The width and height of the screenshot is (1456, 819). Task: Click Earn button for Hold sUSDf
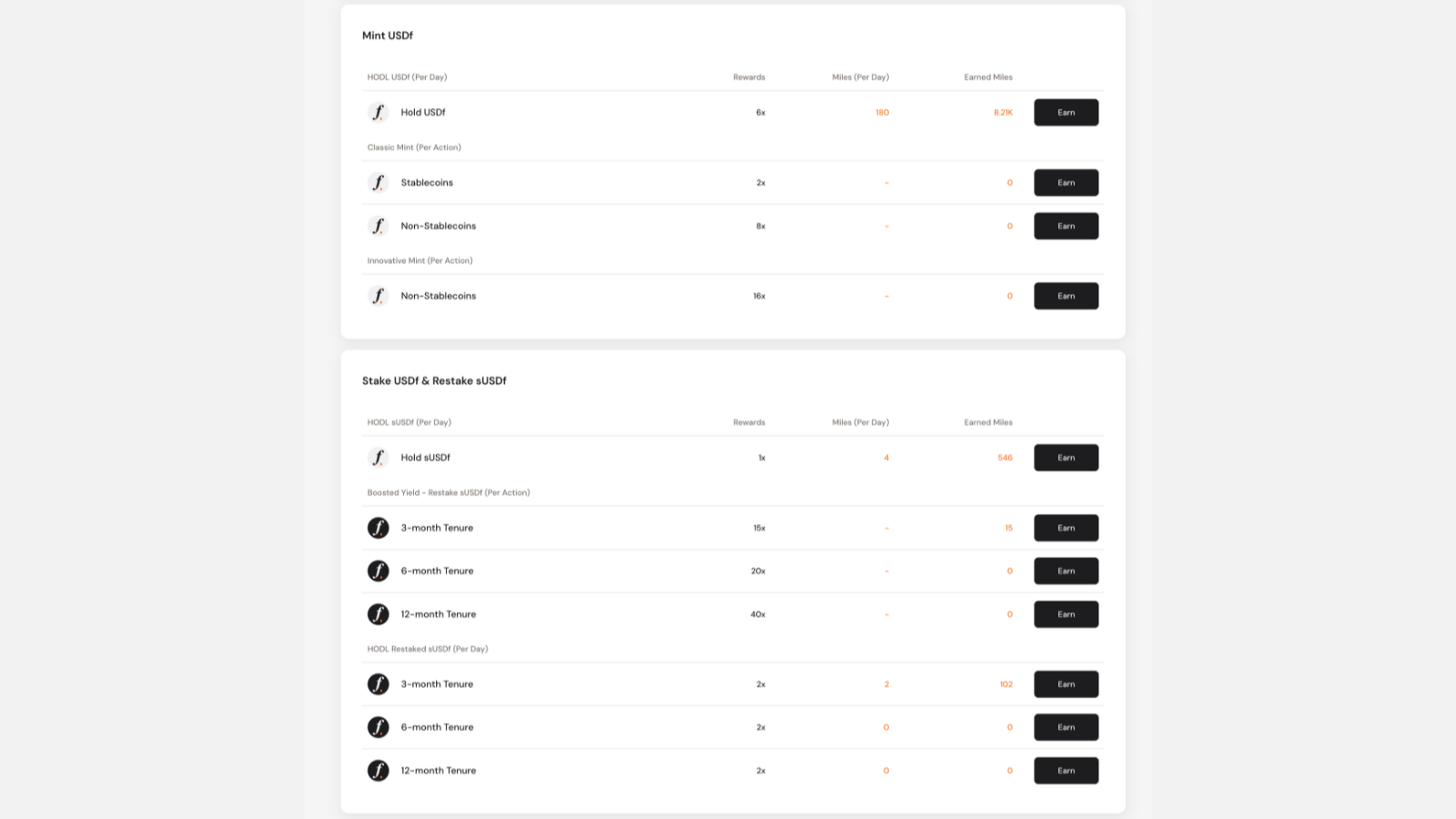[1066, 458]
